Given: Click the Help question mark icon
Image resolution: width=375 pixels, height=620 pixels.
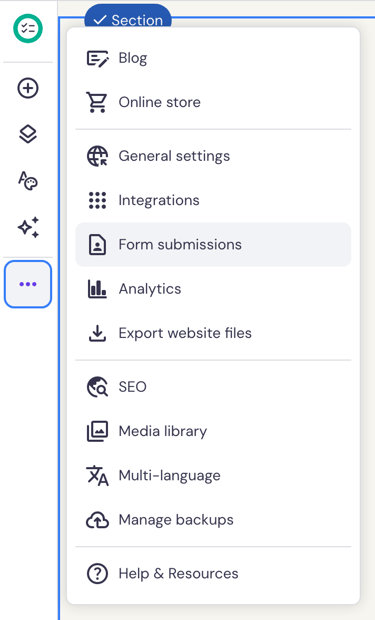Looking at the screenshot, I should tap(97, 573).
